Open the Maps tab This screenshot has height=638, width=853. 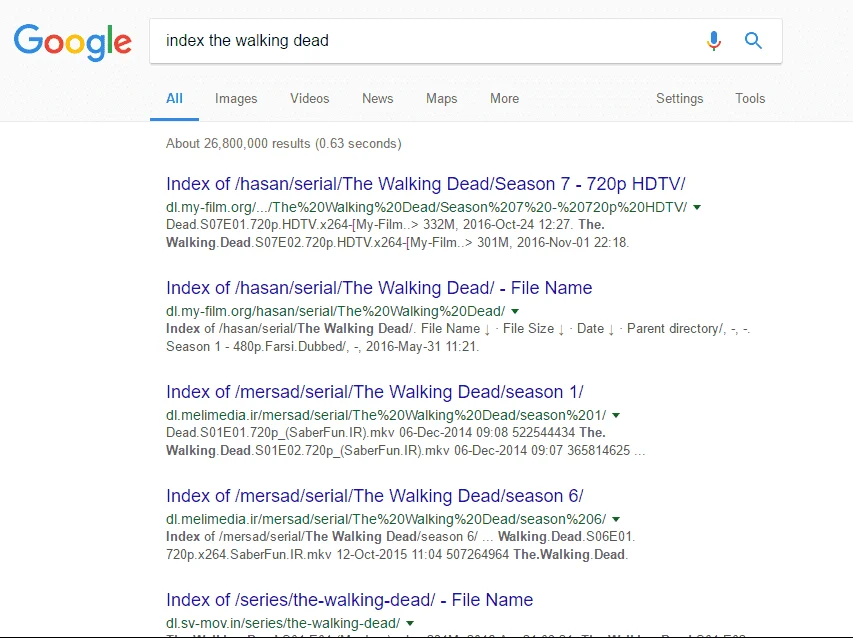point(441,98)
